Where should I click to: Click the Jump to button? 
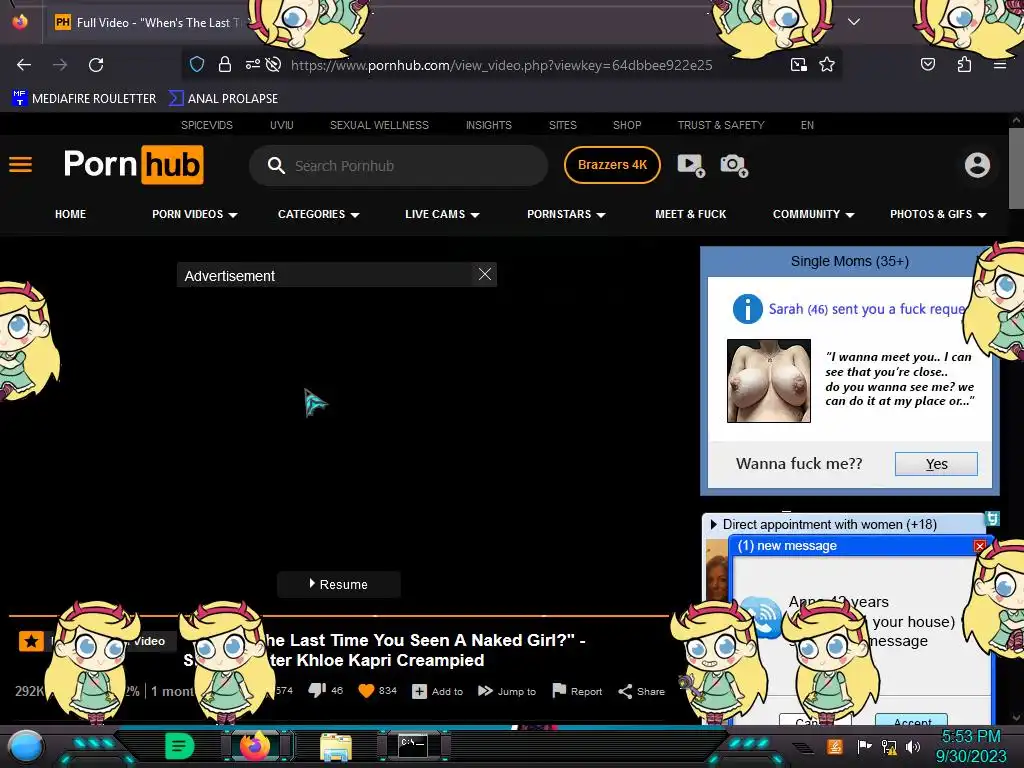pyautogui.click(x=507, y=691)
